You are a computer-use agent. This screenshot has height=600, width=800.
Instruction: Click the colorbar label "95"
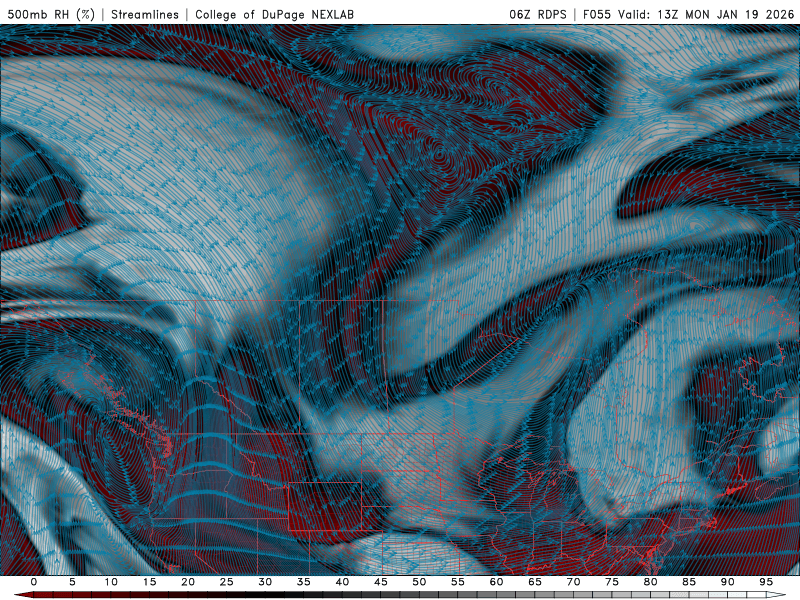tap(766, 582)
